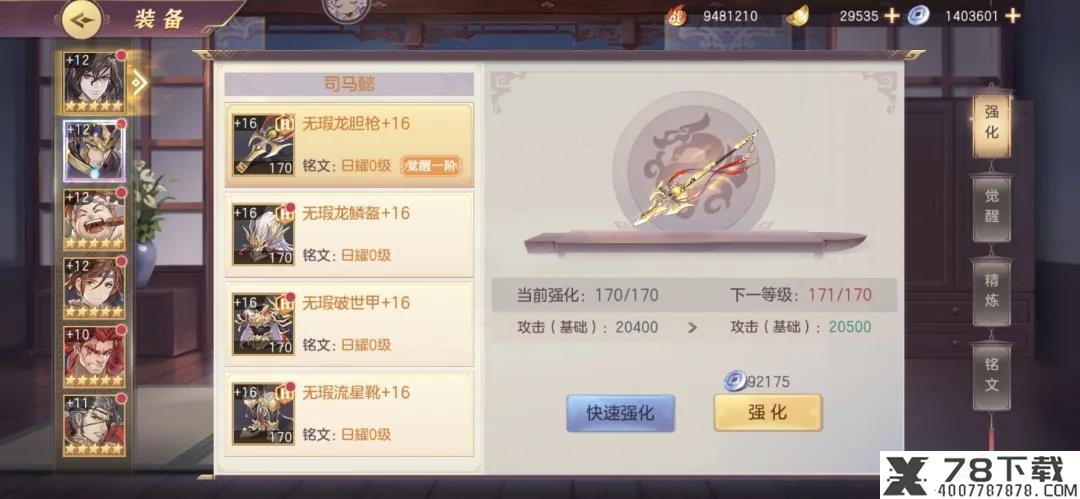The width and height of the screenshot is (1080, 499).
Task: Select the 无瑕龙鳞盔+16 helmet icon
Action: pyautogui.click(x=263, y=234)
